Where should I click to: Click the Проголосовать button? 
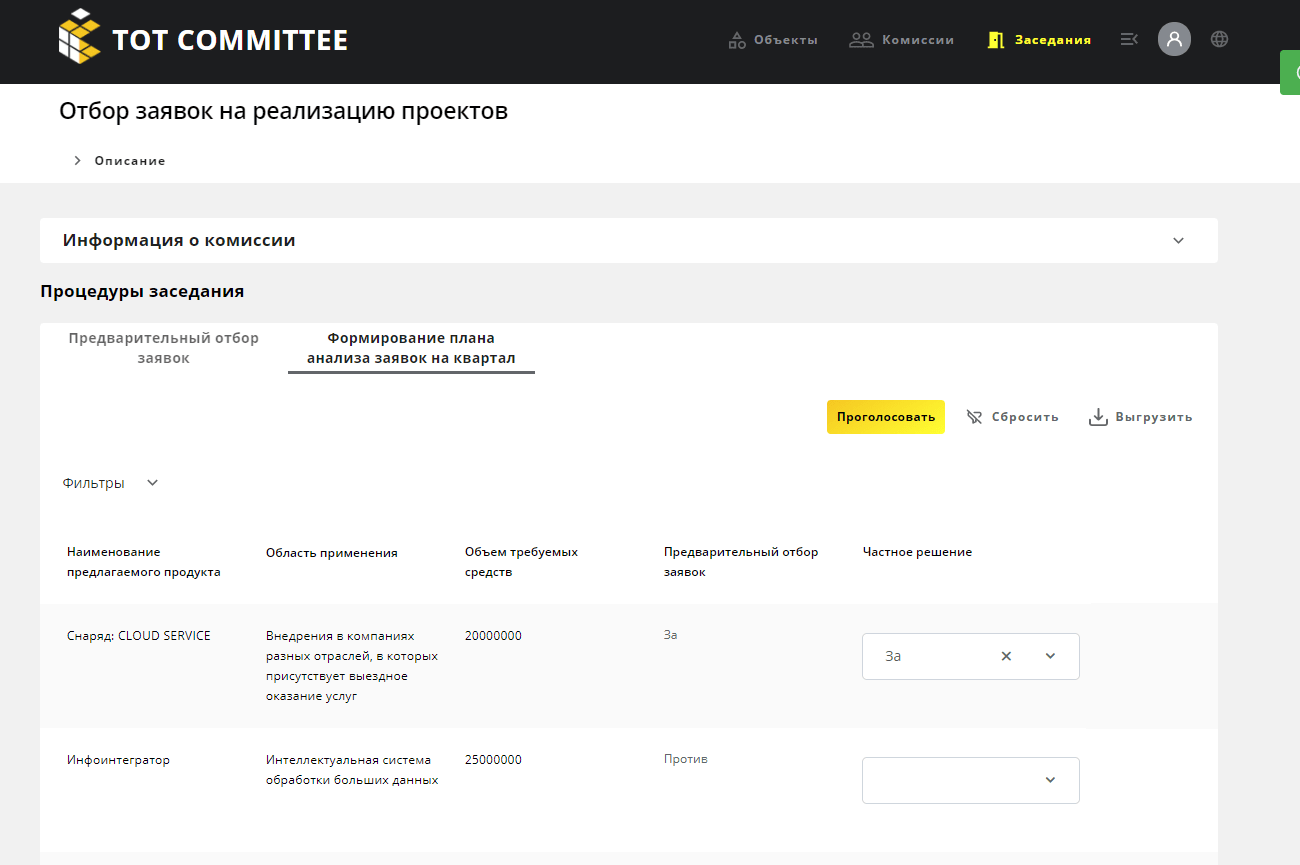tap(886, 417)
